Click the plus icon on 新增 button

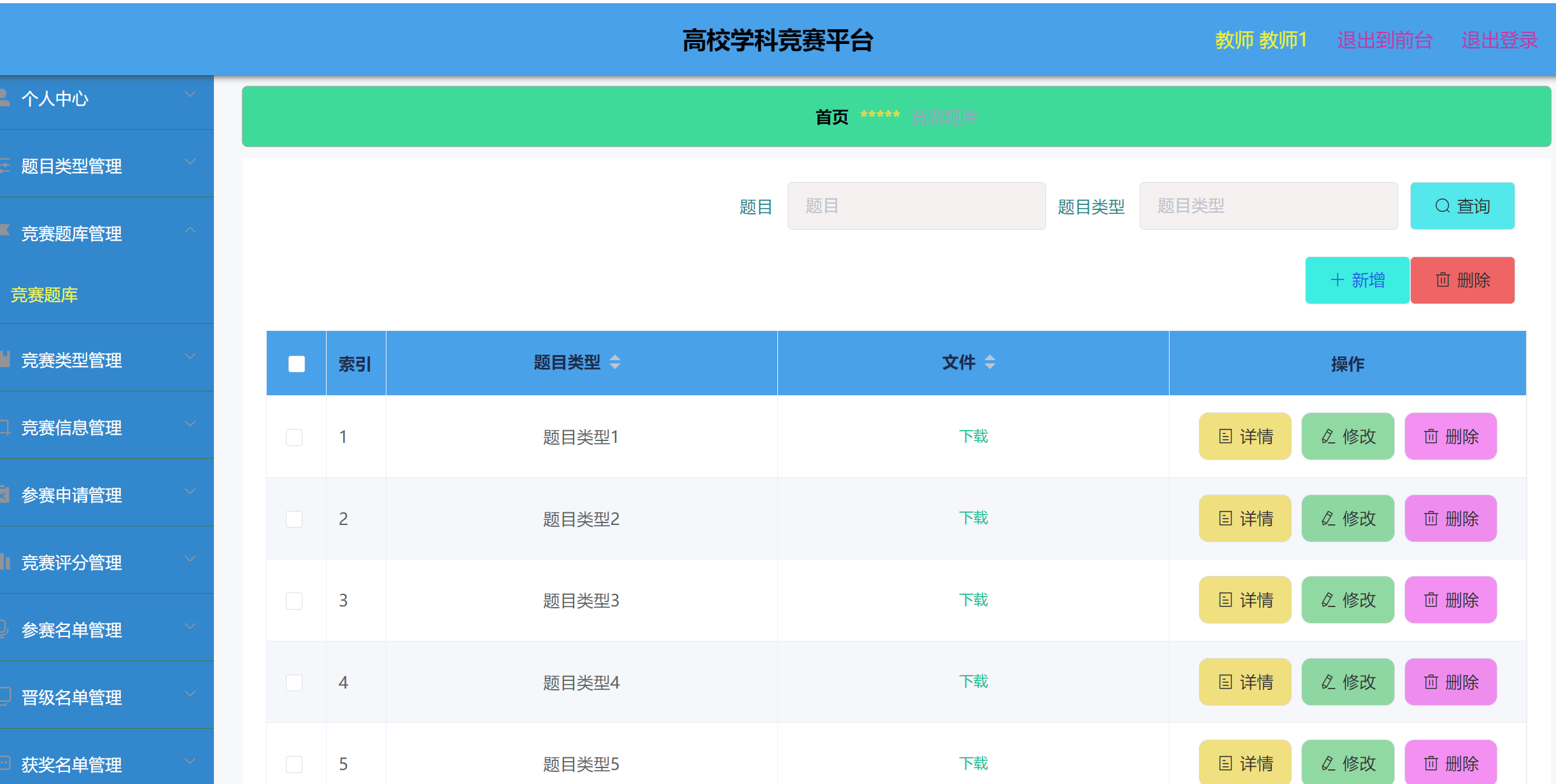(1337, 280)
